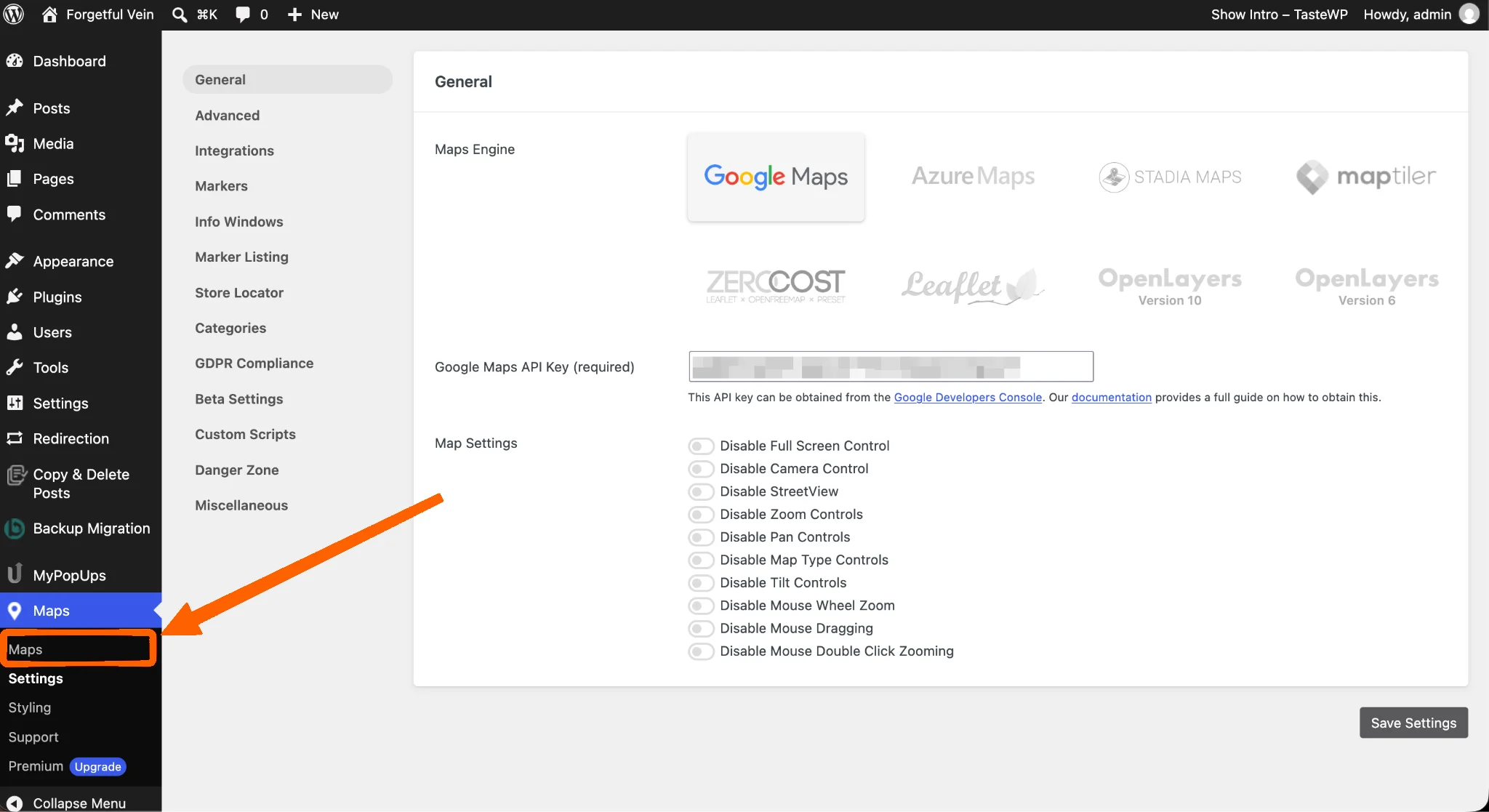Select the Leaflet engine

coord(973,286)
